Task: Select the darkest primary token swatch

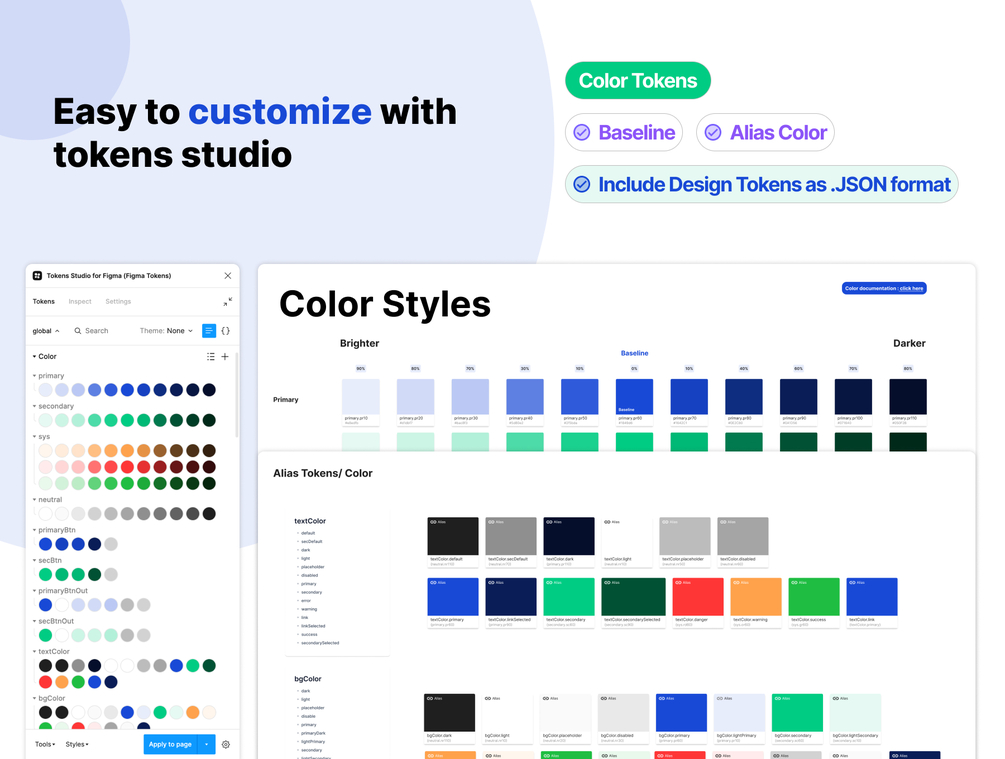Action: coord(209,390)
